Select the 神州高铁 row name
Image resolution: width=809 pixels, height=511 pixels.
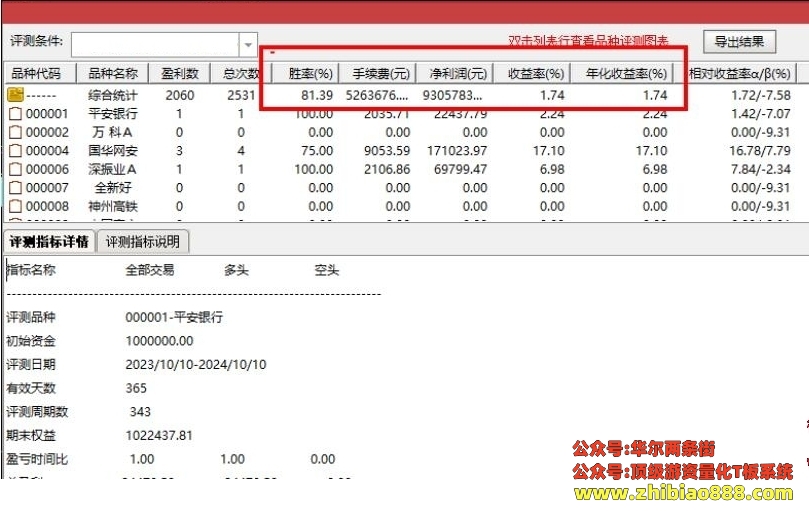pos(112,206)
